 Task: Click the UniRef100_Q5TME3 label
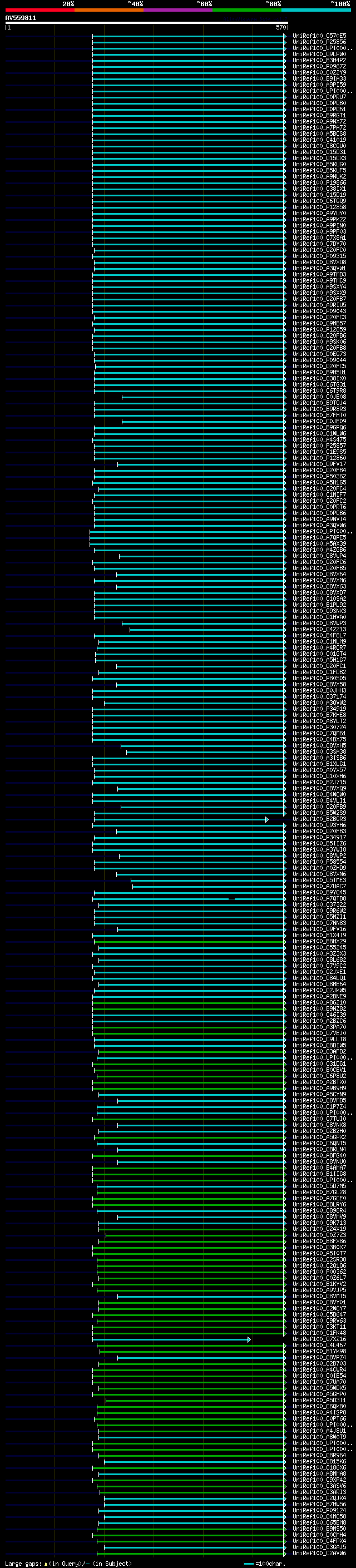pos(319,880)
